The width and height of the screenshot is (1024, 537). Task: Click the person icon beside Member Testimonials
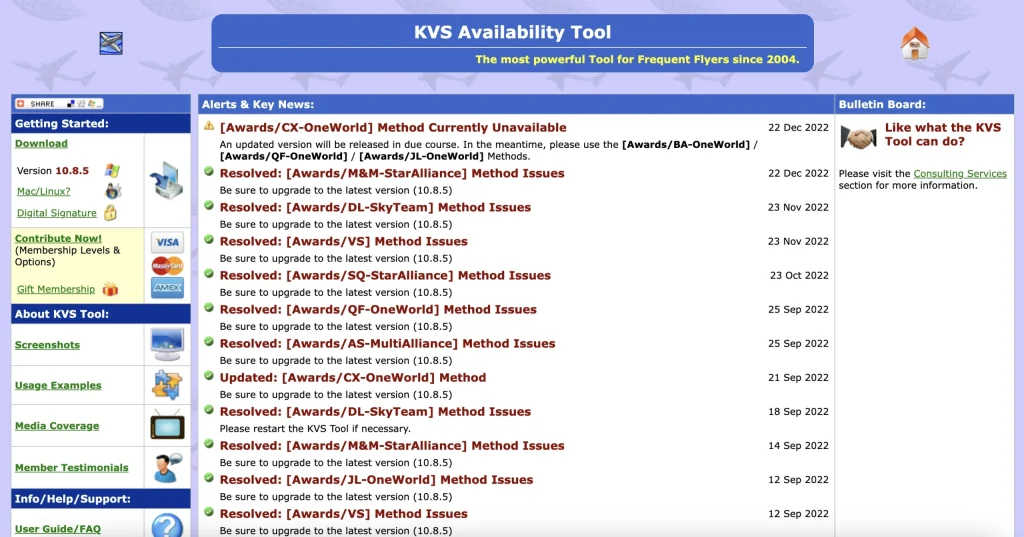[x=167, y=468]
